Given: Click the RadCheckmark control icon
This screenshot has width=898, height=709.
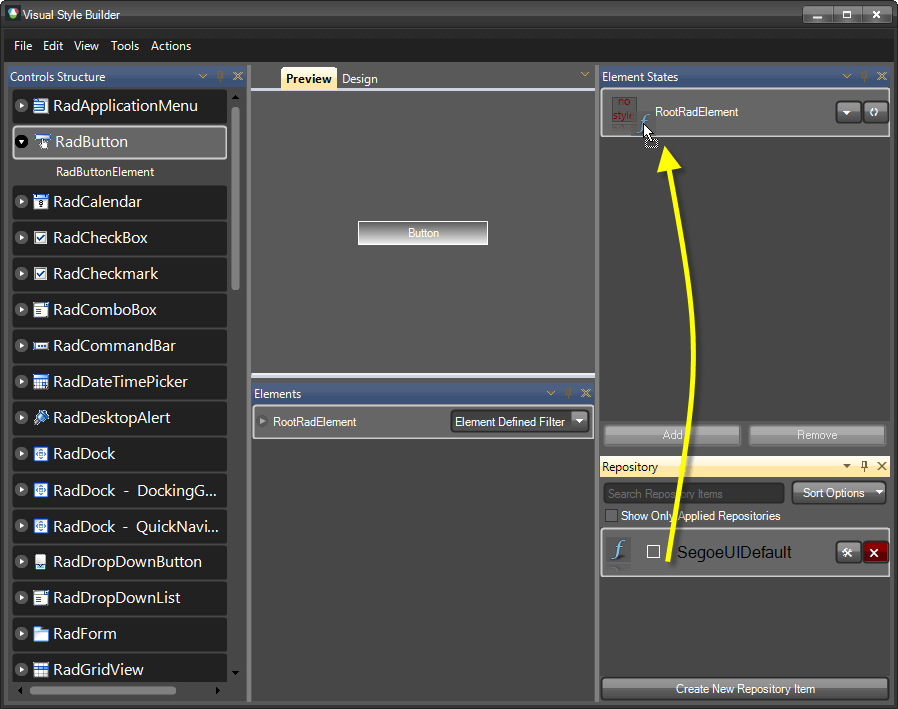Looking at the screenshot, I should tap(41, 274).
